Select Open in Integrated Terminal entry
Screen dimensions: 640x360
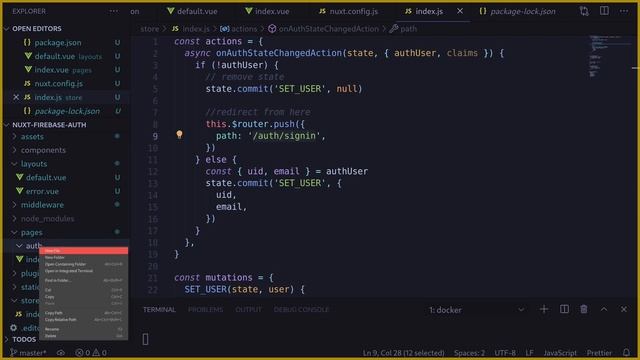coord(83,271)
